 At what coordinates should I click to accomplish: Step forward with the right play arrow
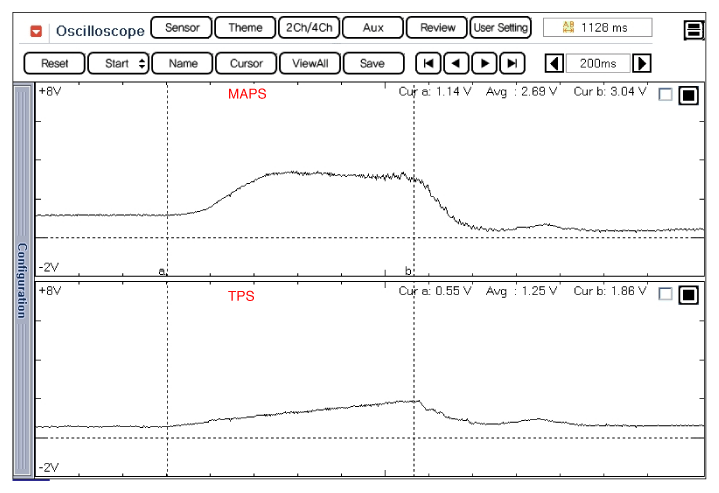coord(484,63)
